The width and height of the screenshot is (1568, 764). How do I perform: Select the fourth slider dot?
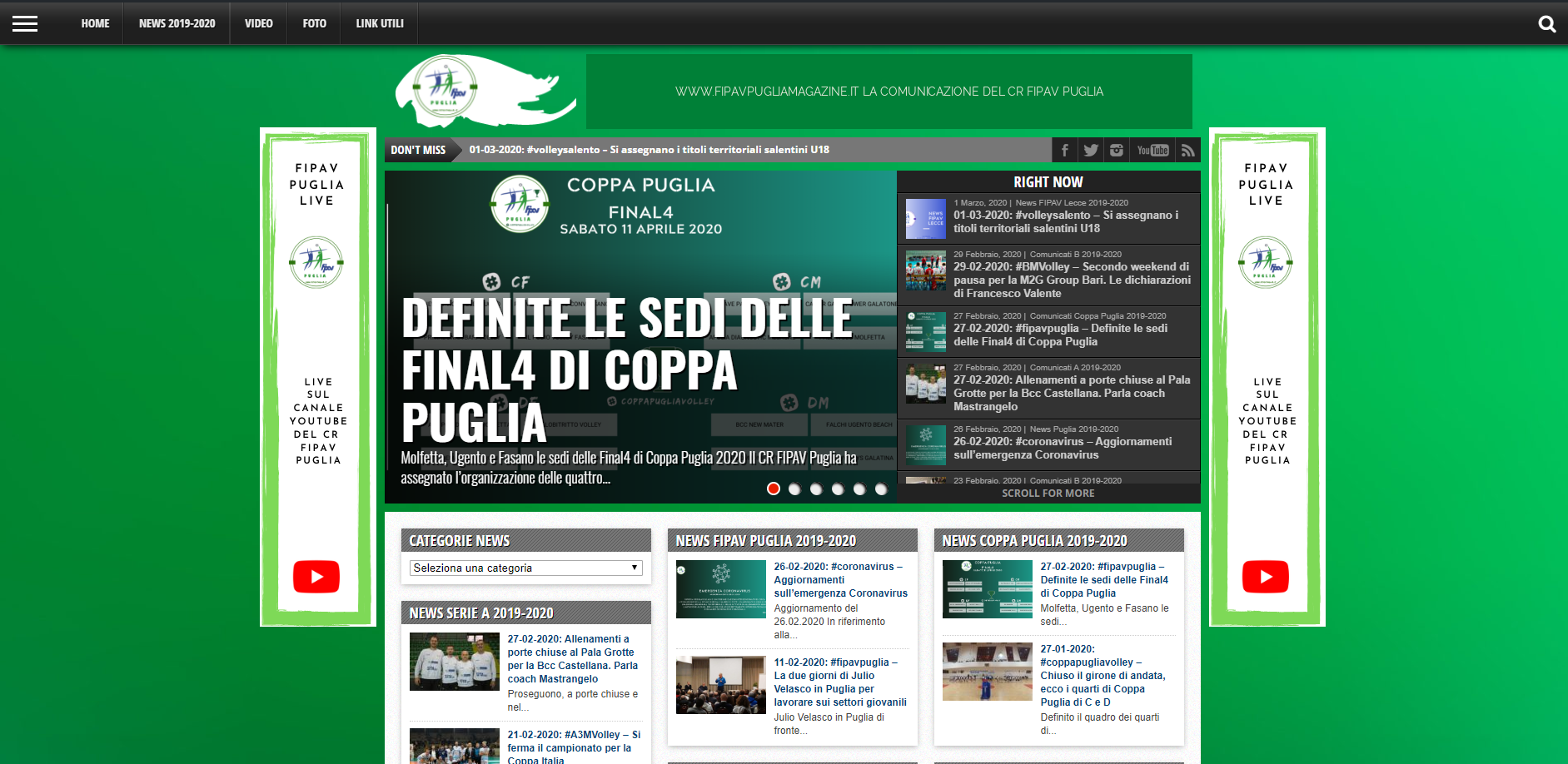tap(838, 489)
